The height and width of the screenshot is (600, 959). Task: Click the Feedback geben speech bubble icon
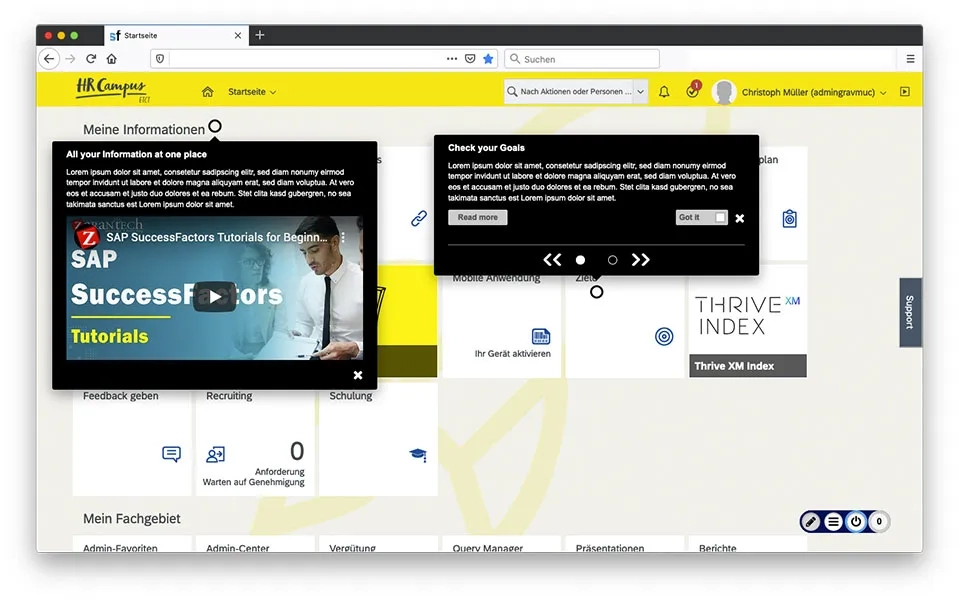coord(171,455)
